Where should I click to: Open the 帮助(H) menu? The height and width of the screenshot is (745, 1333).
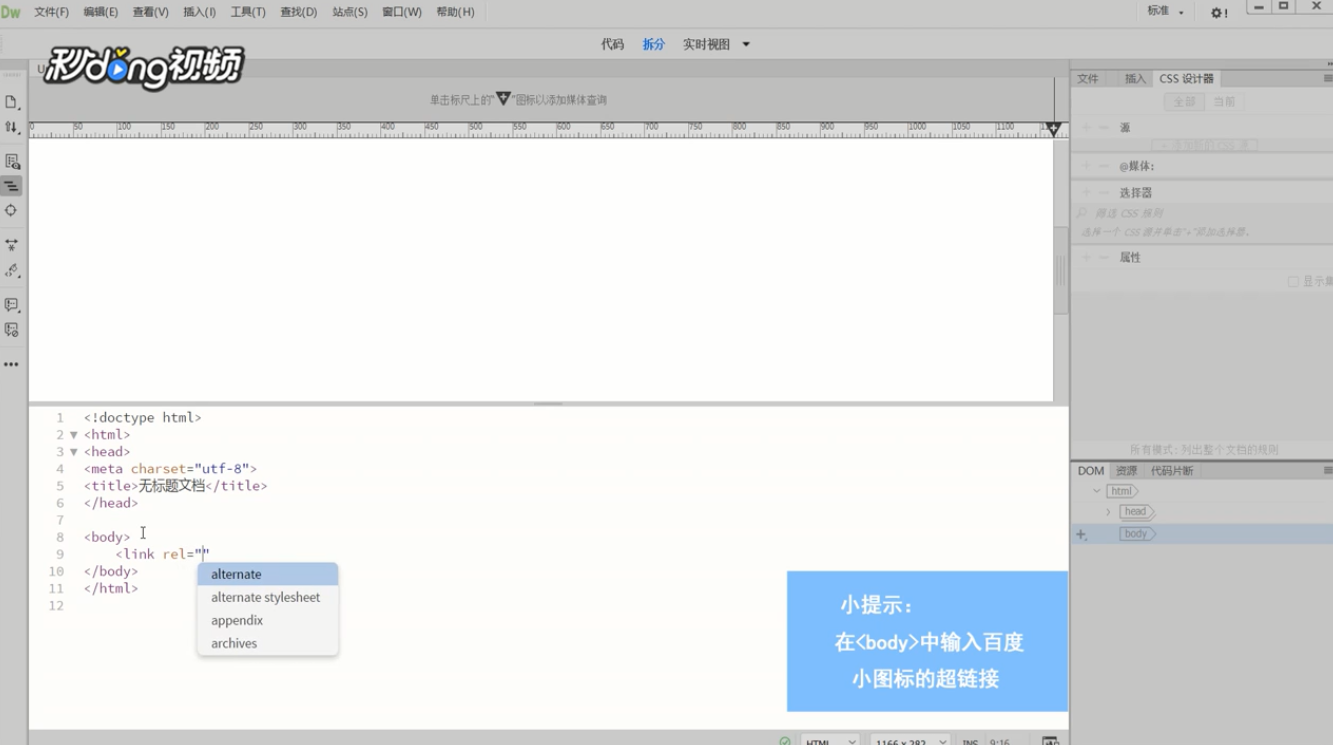tap(455, 12)
